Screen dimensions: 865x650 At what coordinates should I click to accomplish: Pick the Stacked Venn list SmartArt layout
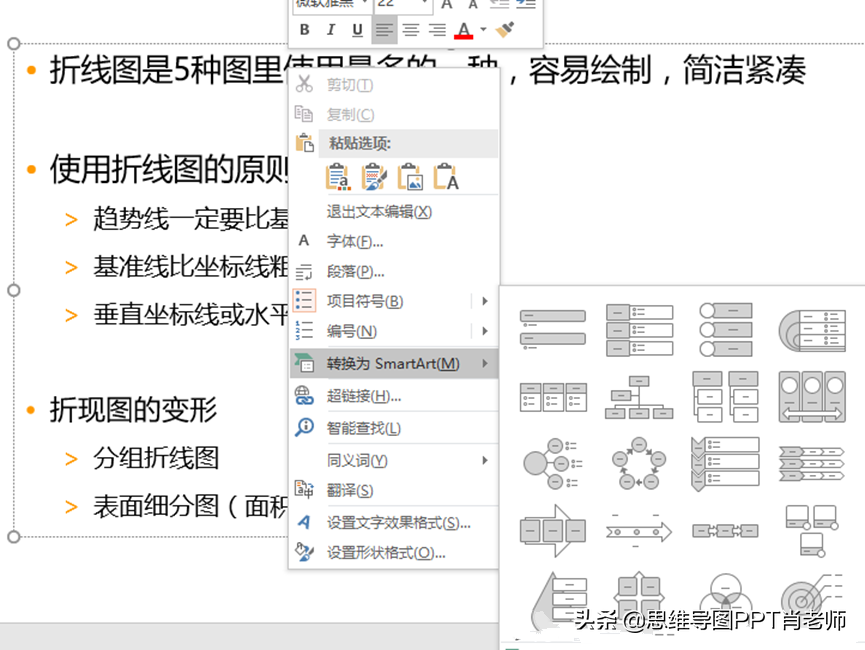point(812,330)
